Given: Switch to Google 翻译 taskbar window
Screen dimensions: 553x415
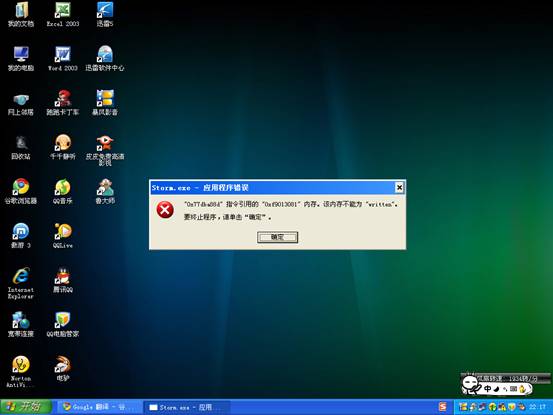Looking at the screenshot, I should click(x=99, y=407).
